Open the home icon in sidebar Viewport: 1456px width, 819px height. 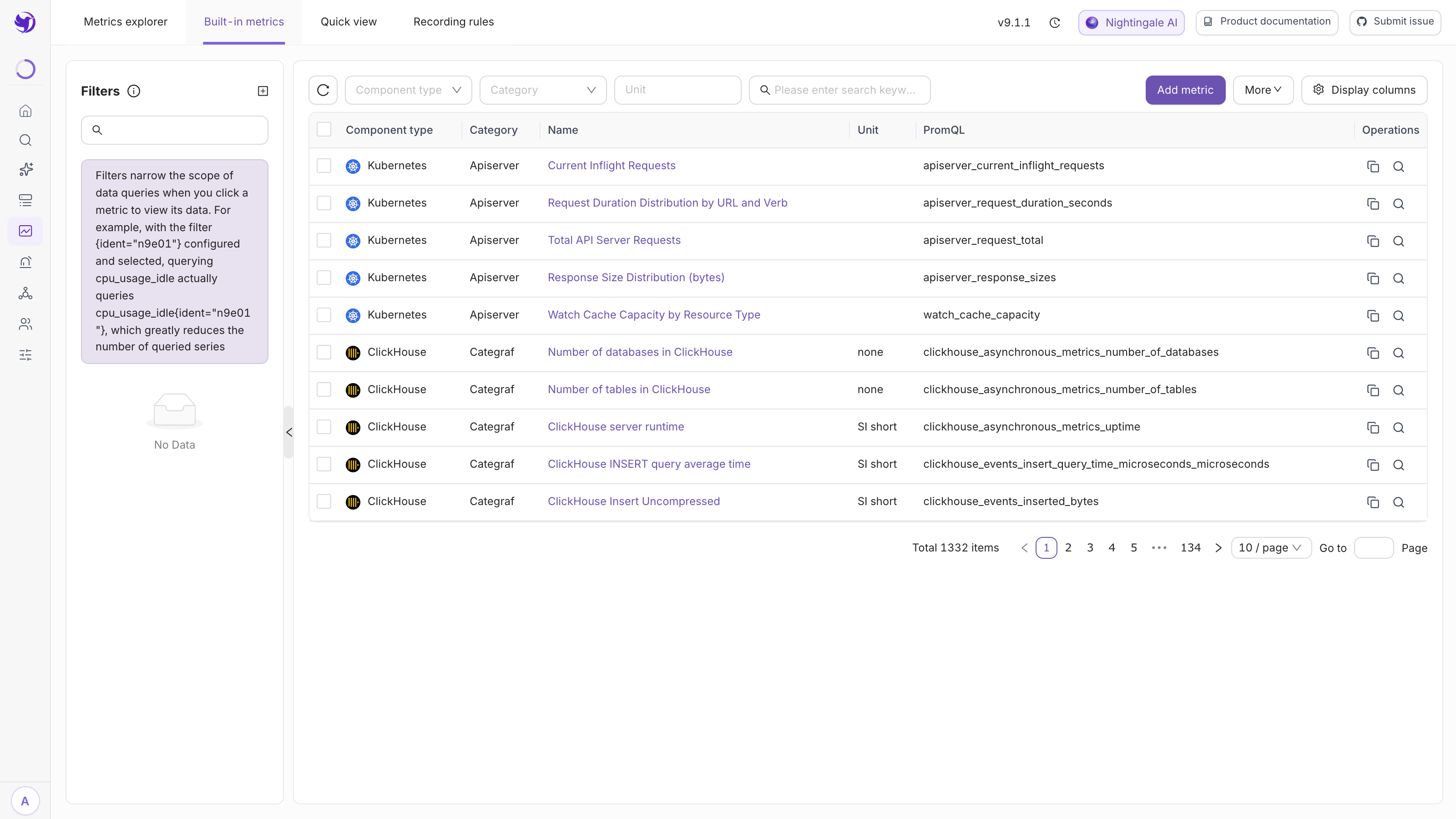coord(25,111)
